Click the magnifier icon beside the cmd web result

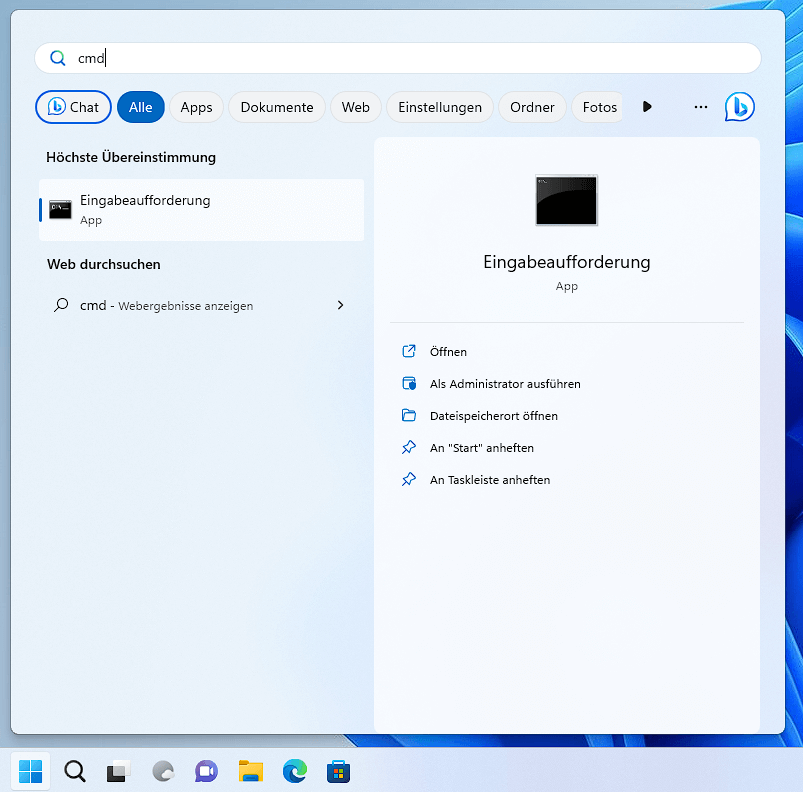pyautogui.click(x=61, y=305)
